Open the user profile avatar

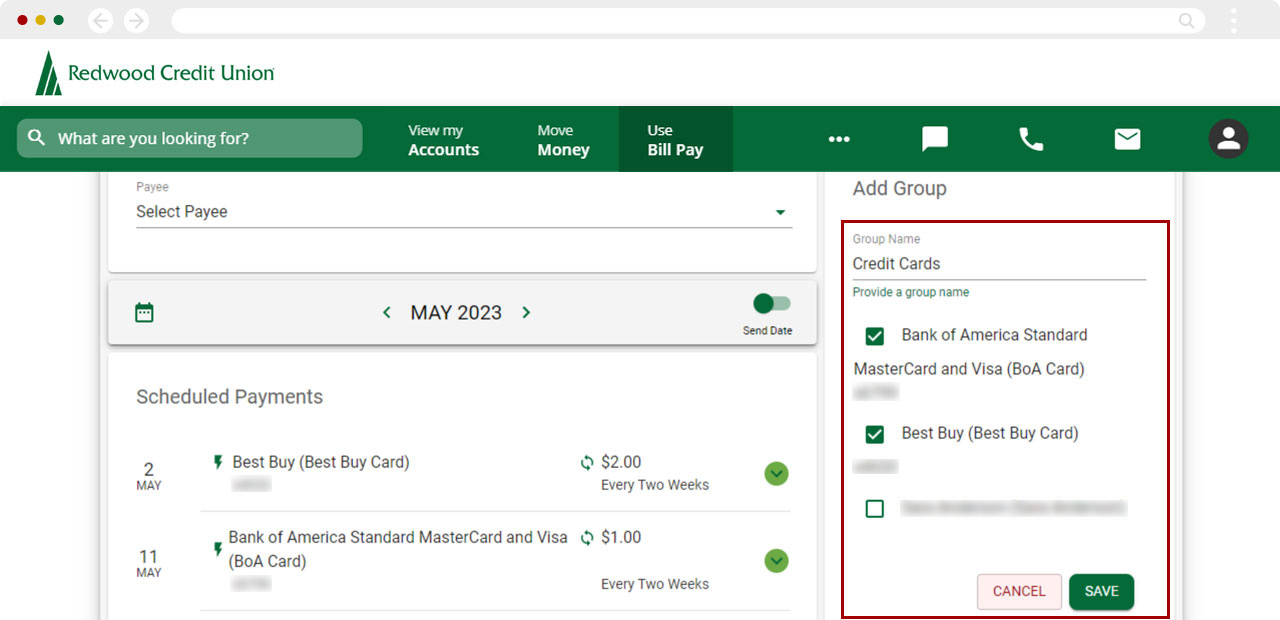tap(1228, 139)
